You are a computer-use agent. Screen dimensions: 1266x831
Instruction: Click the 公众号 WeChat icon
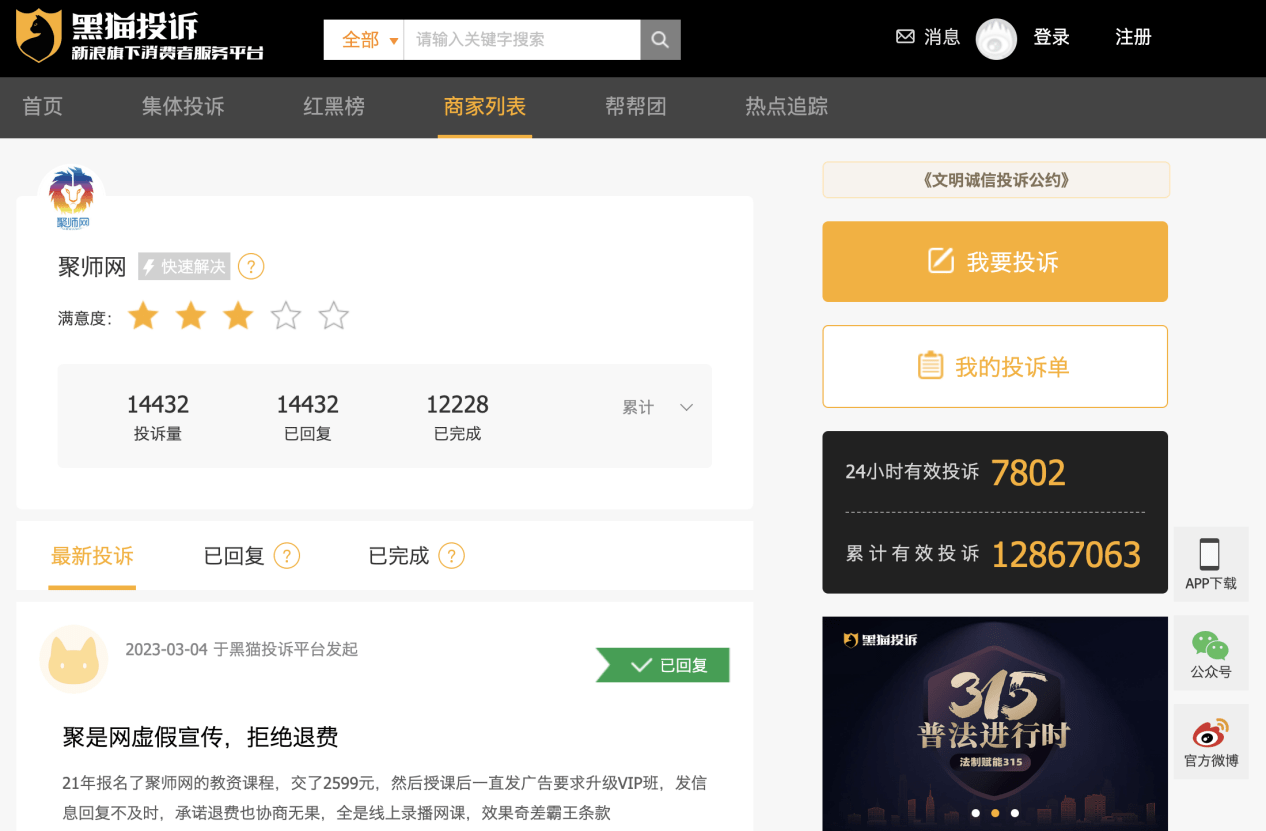tap(1210, 645)
